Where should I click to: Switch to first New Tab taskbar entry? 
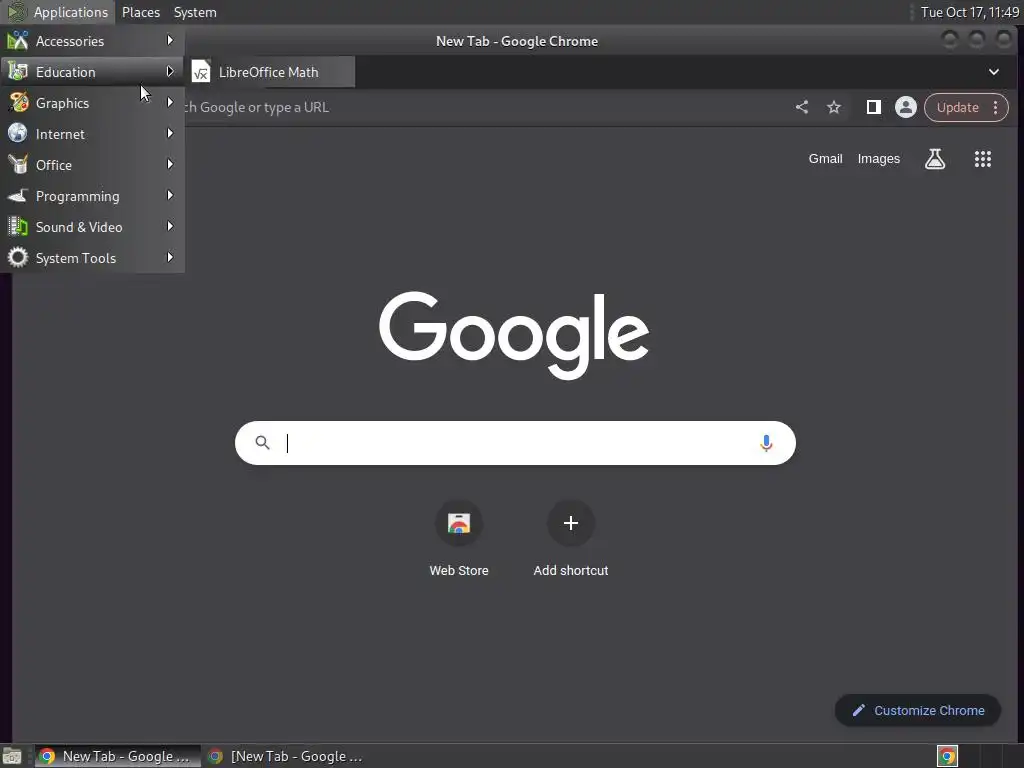pos(118,756)
